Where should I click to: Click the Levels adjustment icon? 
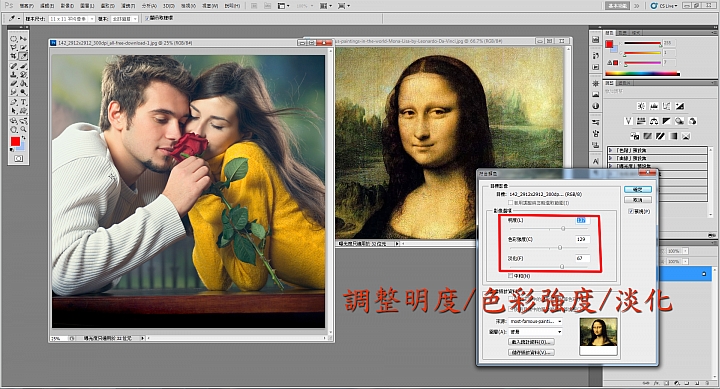[654, 106]
